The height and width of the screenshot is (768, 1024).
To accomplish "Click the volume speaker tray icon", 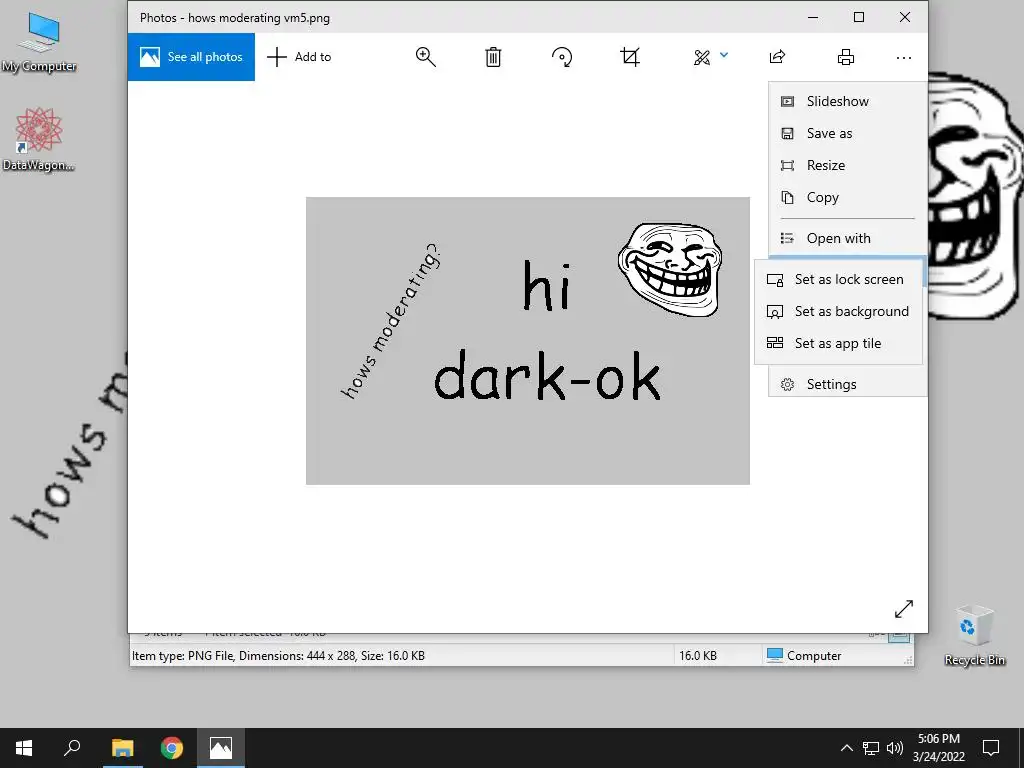I will [x=895, y=748].
